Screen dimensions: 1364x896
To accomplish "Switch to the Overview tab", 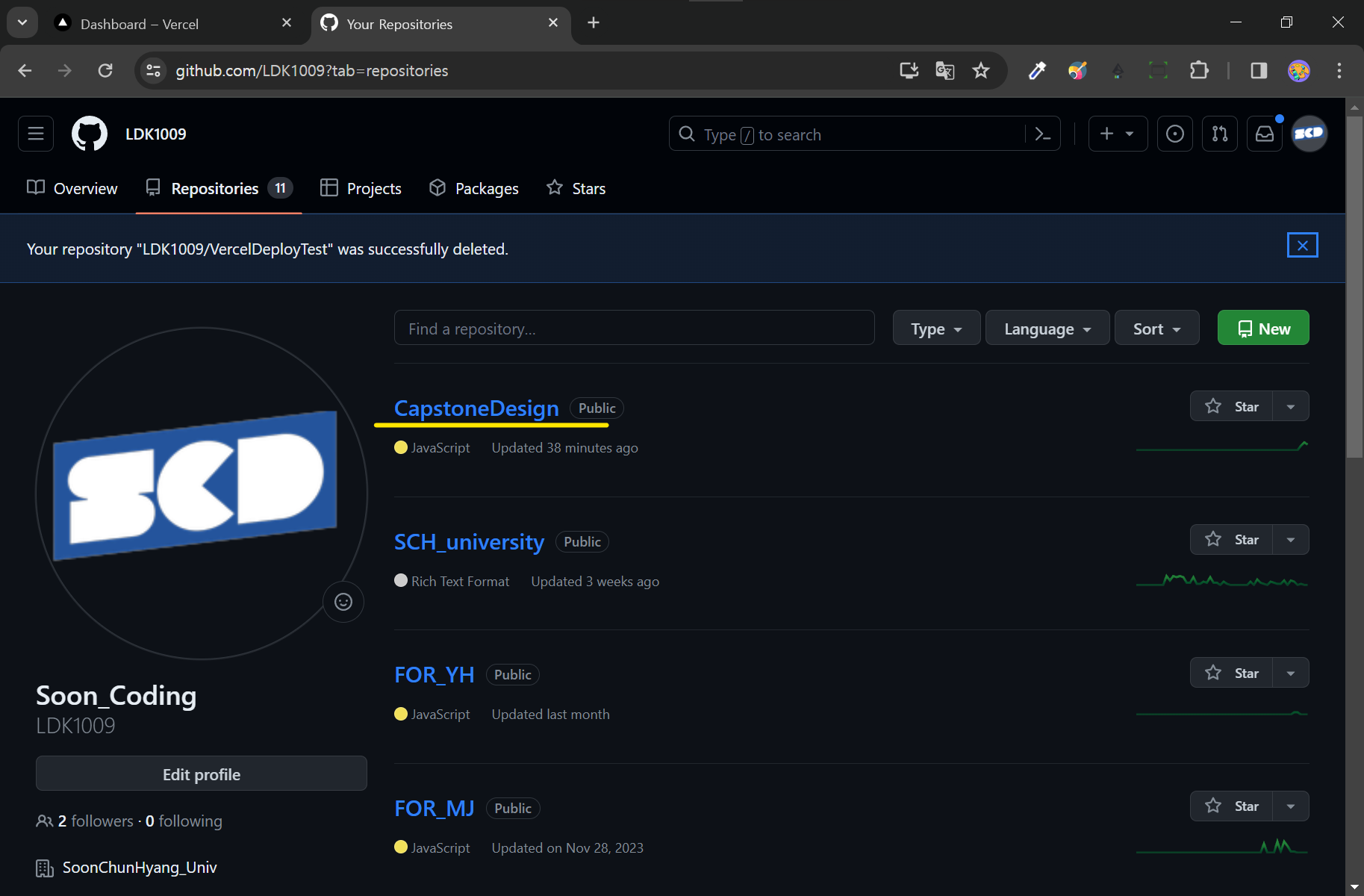I will (72, 188).
